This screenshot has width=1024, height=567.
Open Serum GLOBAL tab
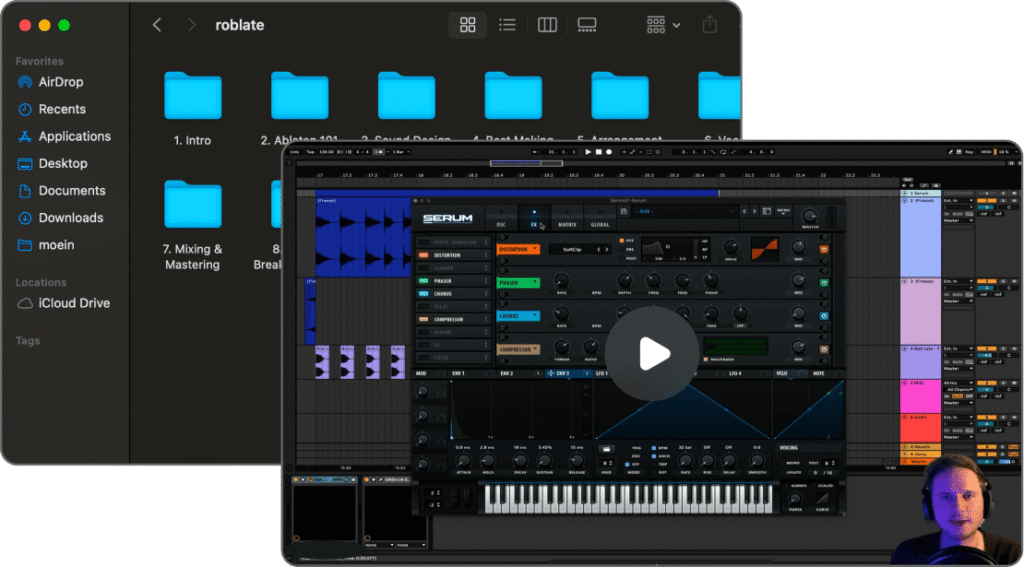[600, 218]
